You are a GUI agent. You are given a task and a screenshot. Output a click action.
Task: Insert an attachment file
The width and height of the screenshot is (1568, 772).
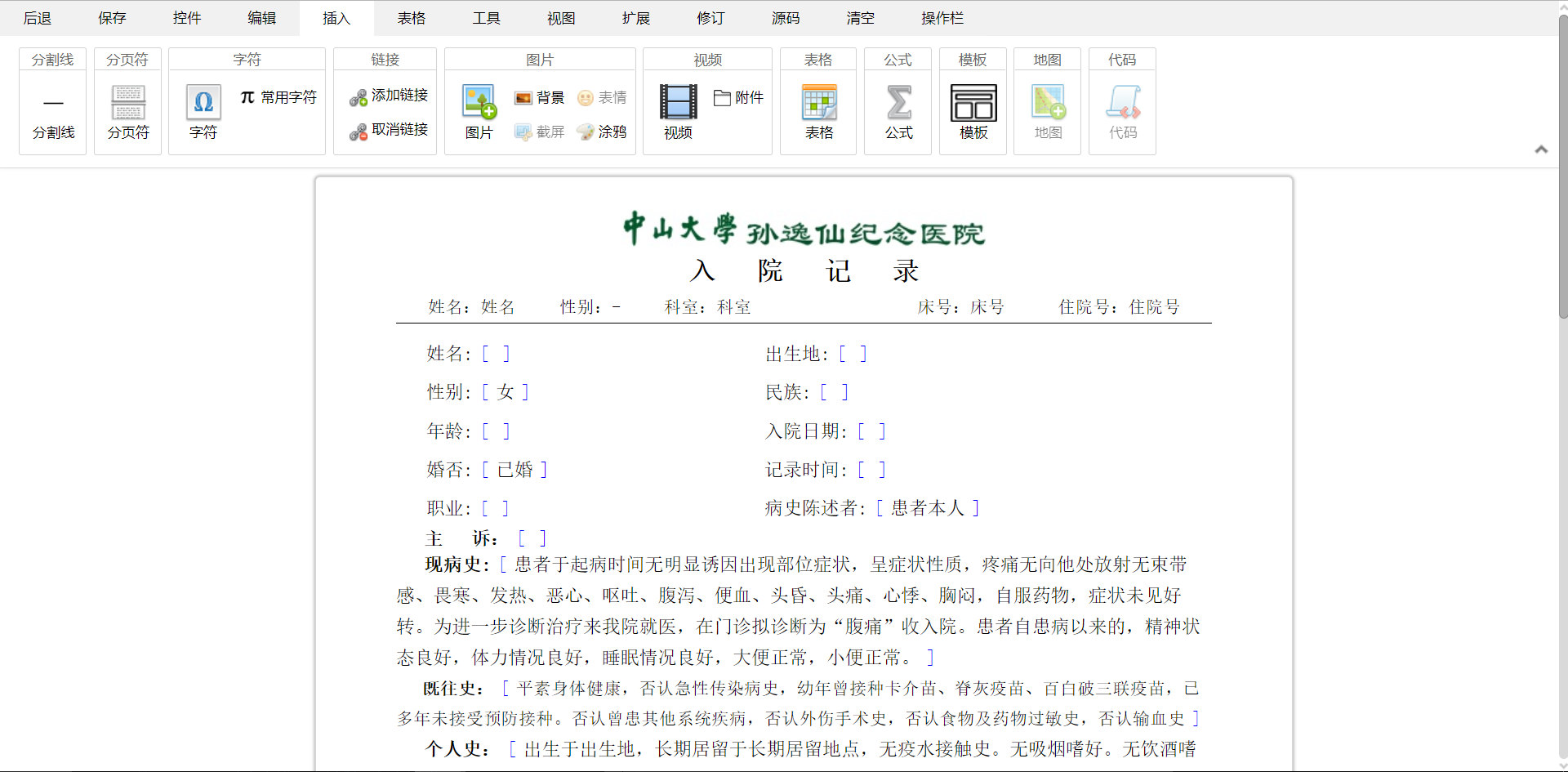(x=738, y=98)
